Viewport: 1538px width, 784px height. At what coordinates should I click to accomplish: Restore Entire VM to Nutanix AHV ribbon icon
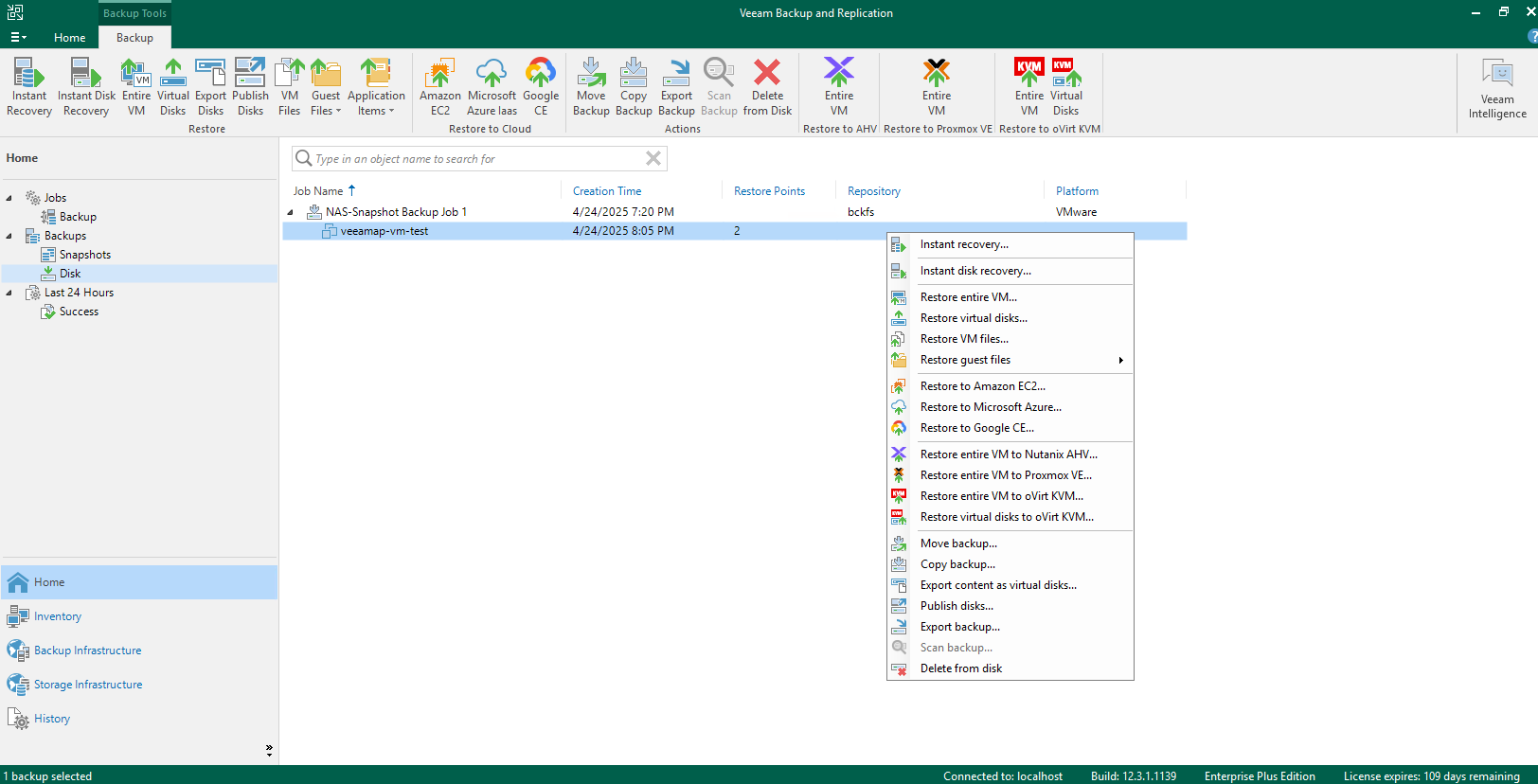839,87
